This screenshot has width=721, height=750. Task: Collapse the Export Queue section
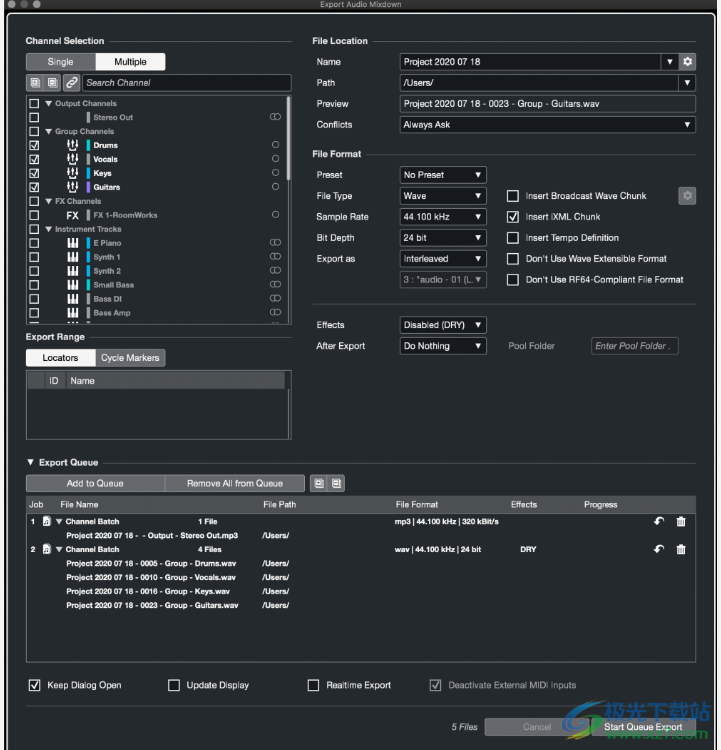coord(31,462)
